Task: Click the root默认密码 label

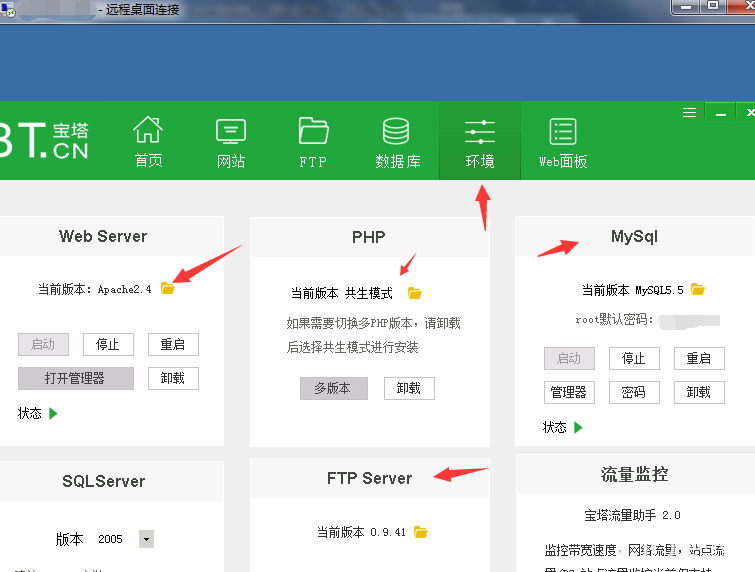Action: pos(614,319)
